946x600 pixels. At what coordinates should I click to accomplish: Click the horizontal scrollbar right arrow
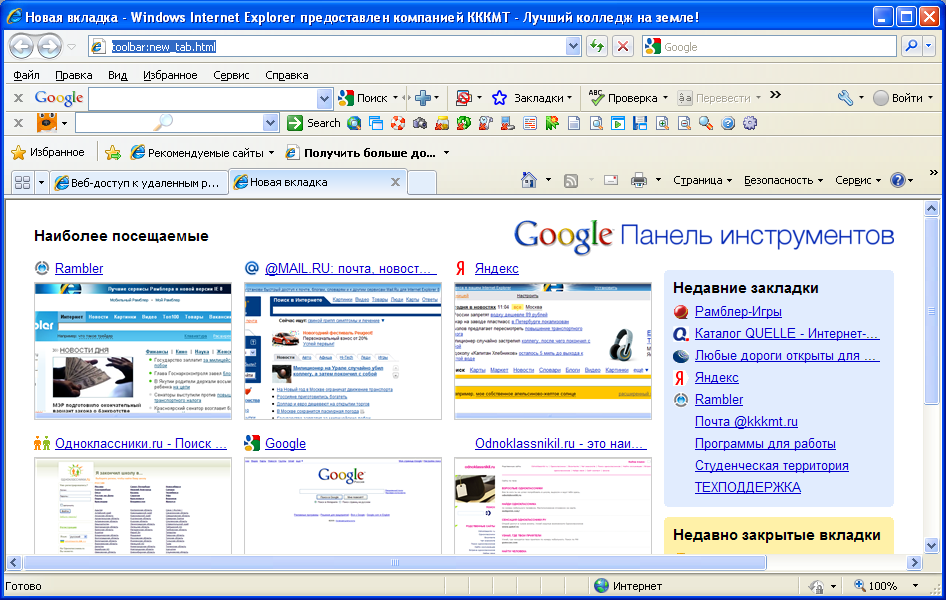pos(915,563)
